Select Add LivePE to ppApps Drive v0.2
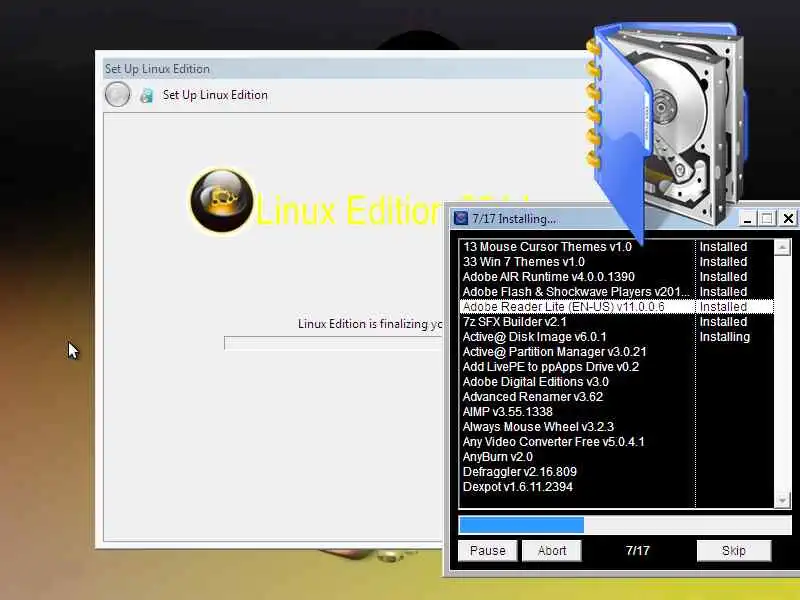Viewport: 800px width, 600px height. click(x=616, y=367)
